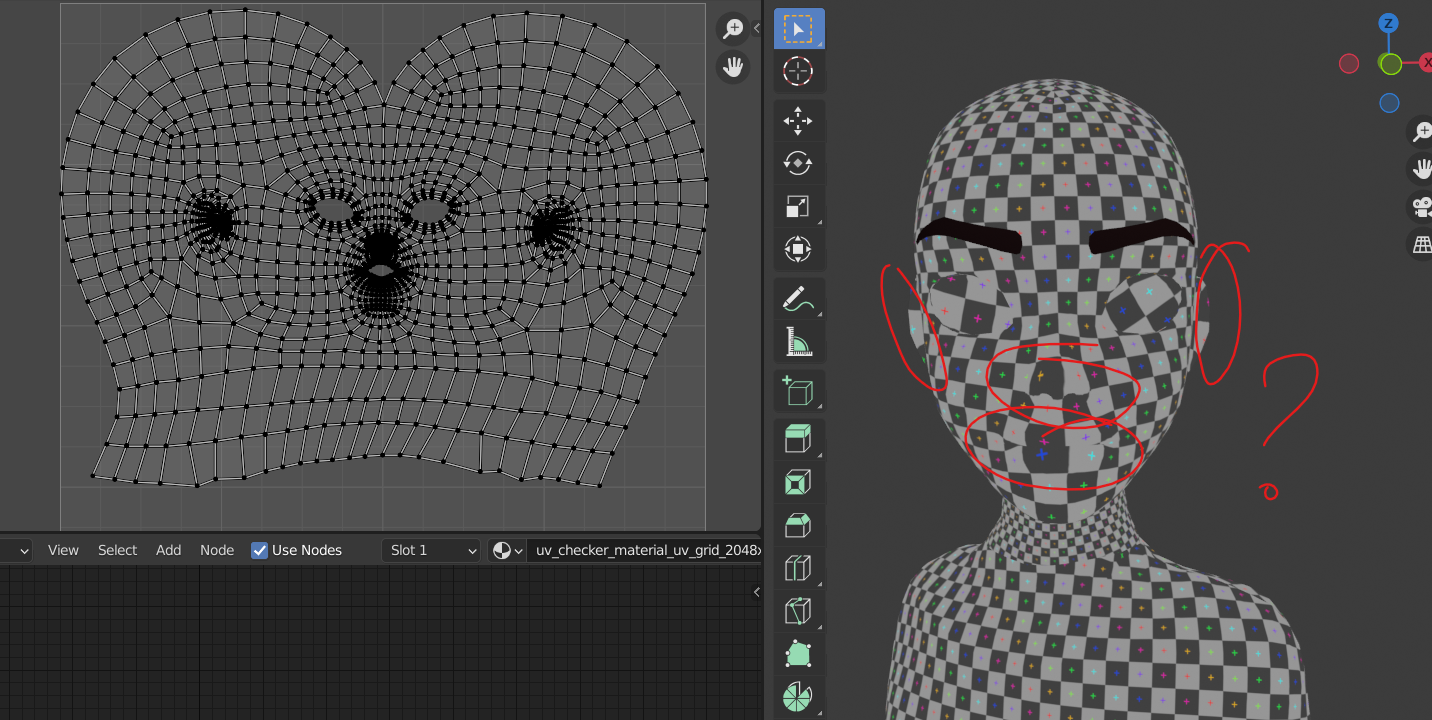Choose the Rotate tool
The height and width of the screenshot is (720, 1432).
click(798, 163)
